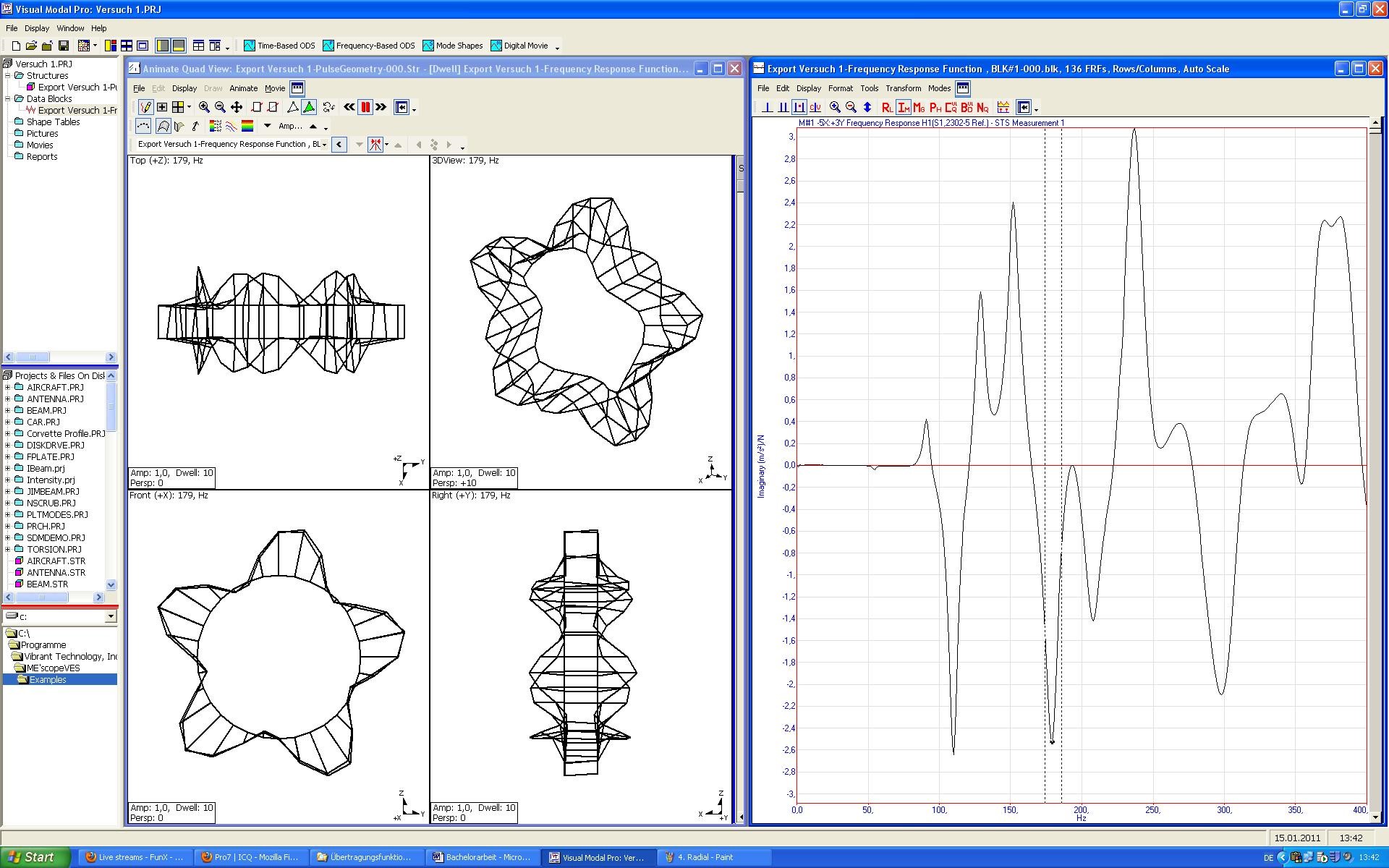Decrease animation amplitude with the down arrow
Screen dimensions: 1389x868
(x=267, y=126)
